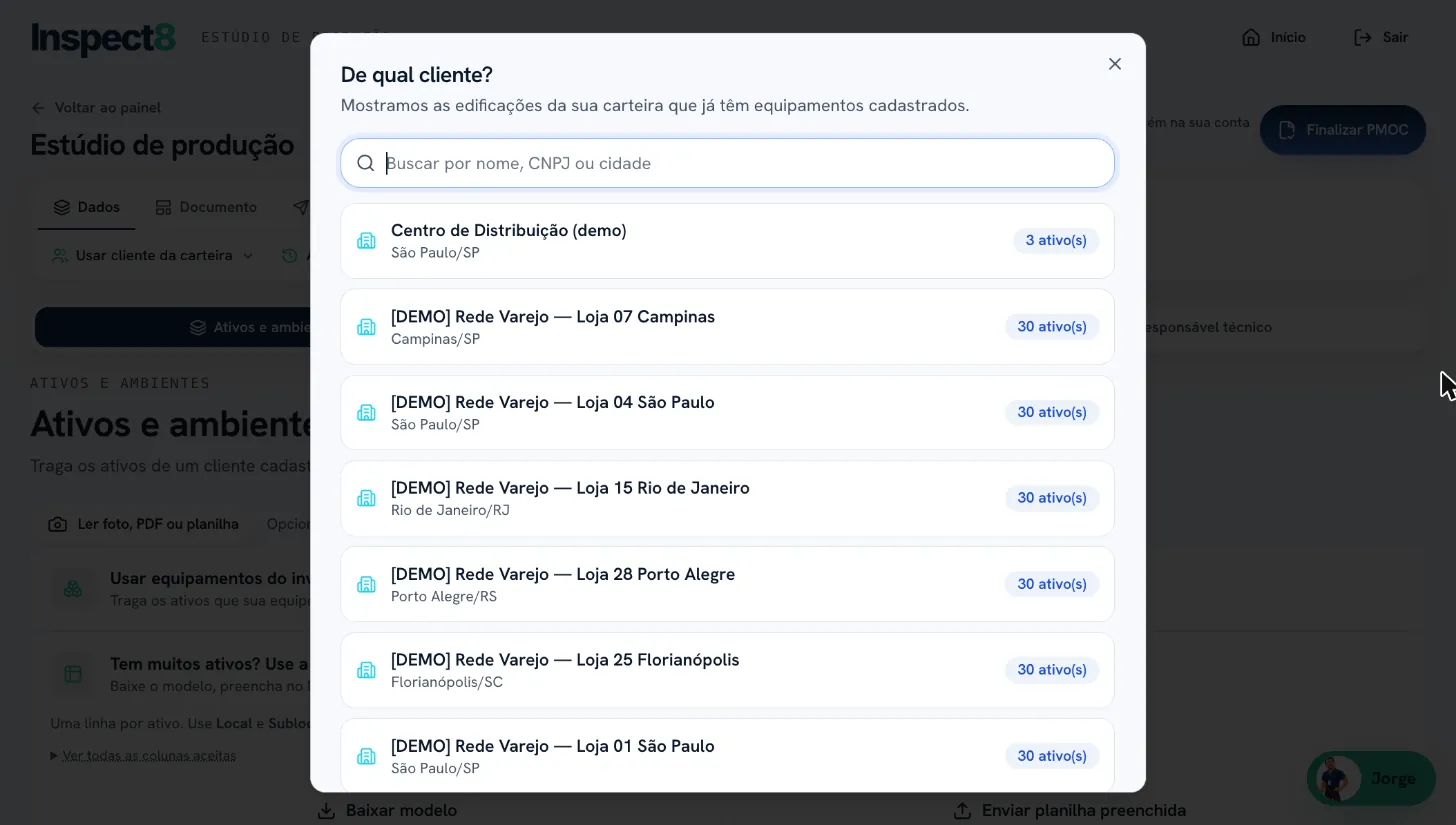1456x825 pixels.
Task: Click the 'Porto Alegre/RS' city text
Action: [x=444, y=596]
